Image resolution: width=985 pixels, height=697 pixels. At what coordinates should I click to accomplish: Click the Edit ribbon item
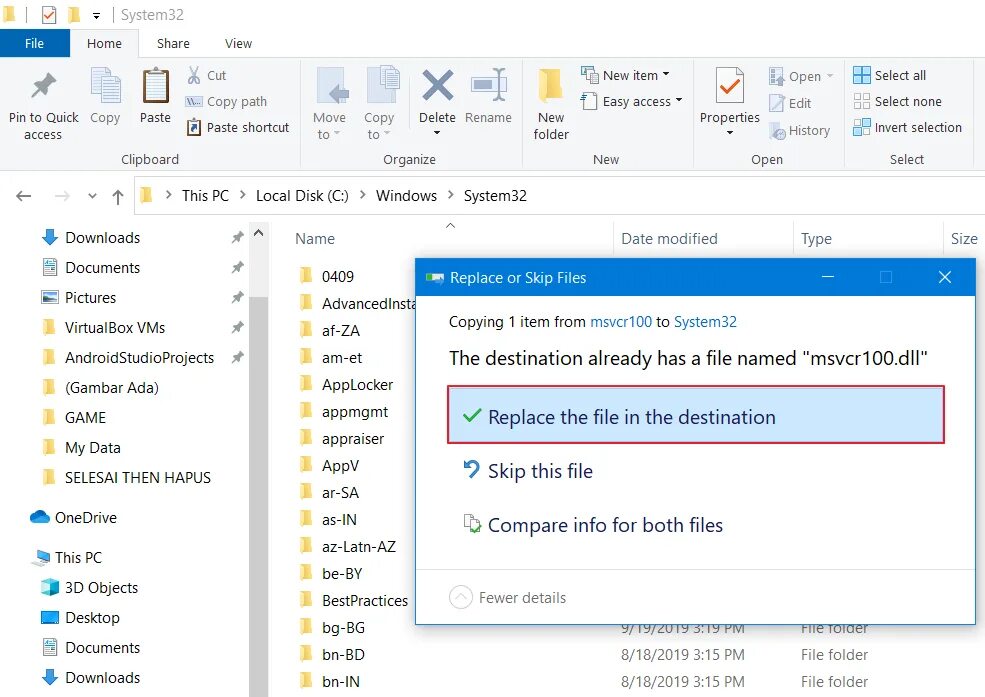point(790,103)
